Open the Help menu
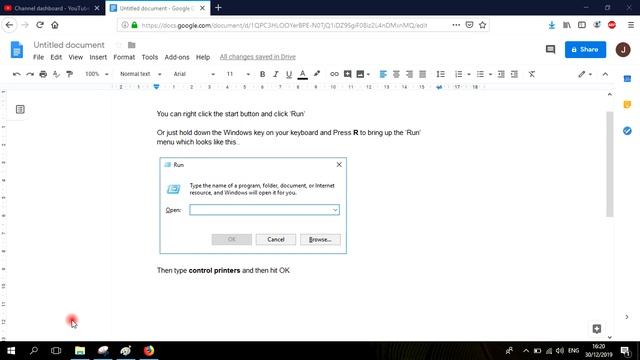 pyautogui.click(x=202, y=57)
